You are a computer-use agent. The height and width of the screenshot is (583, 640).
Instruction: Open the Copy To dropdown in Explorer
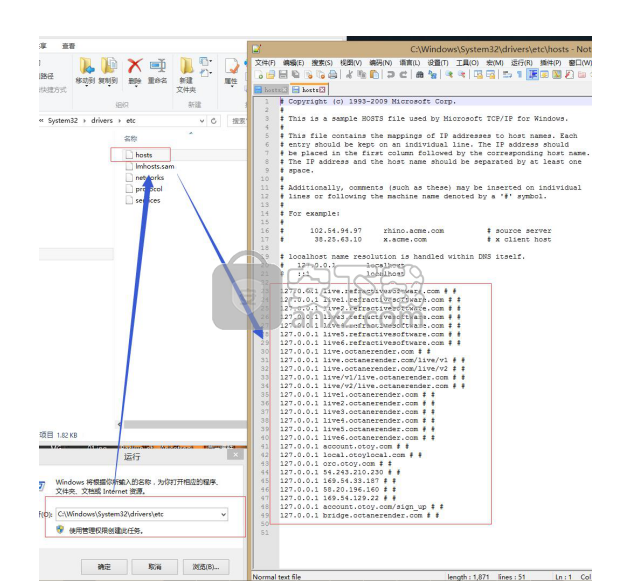(109, 86)
